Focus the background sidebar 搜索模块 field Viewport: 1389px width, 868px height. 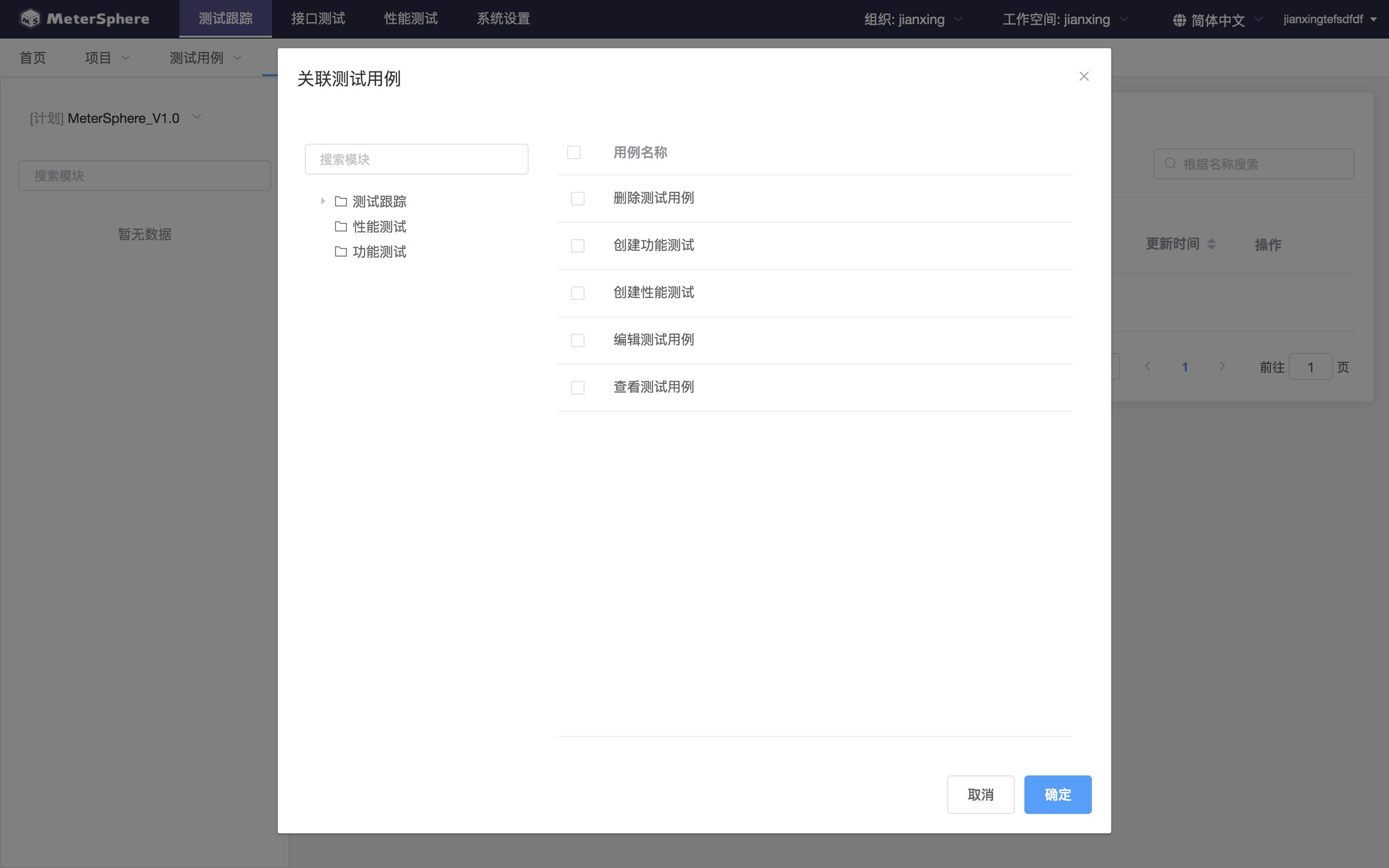(145, 176)
